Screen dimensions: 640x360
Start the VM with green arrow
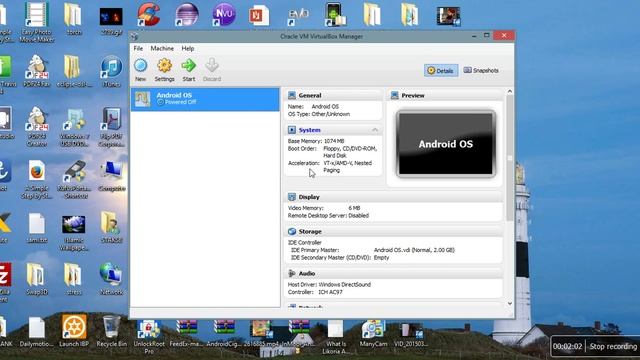(189, 69)
